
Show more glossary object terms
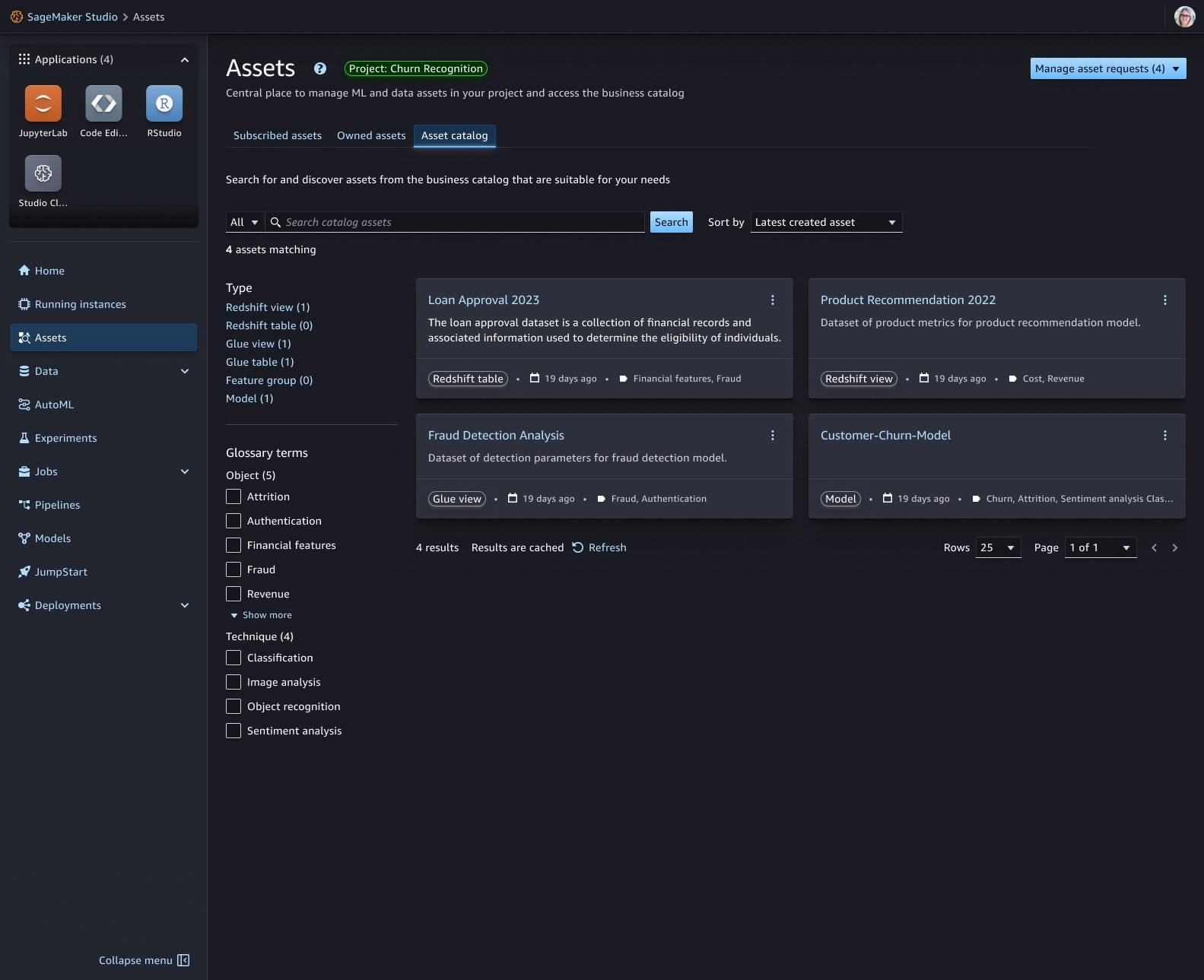[261, 615]
